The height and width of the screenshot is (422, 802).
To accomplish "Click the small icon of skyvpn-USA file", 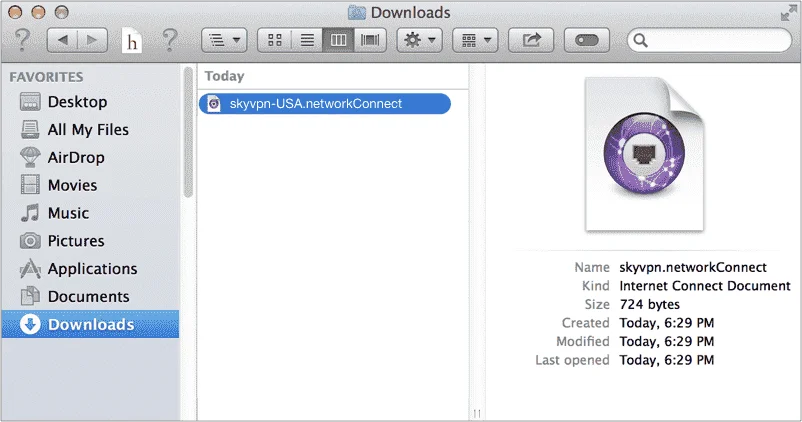I will (214, 104).
